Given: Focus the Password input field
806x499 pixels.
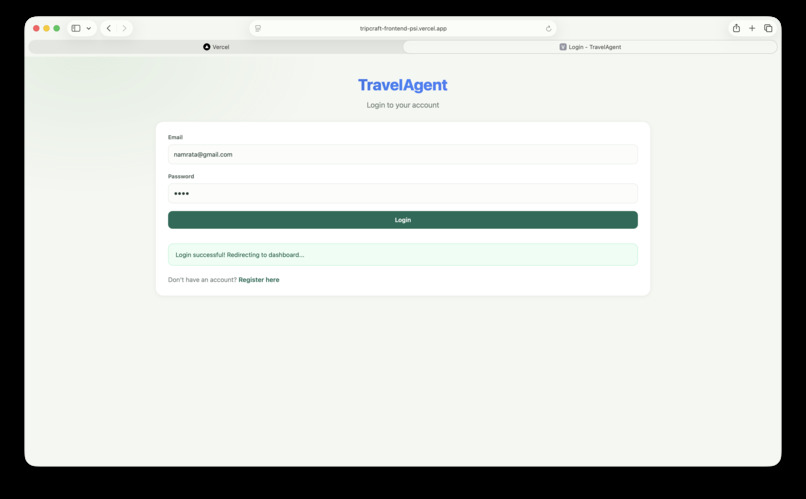Looking at the screenshot, I should (402, 193).
